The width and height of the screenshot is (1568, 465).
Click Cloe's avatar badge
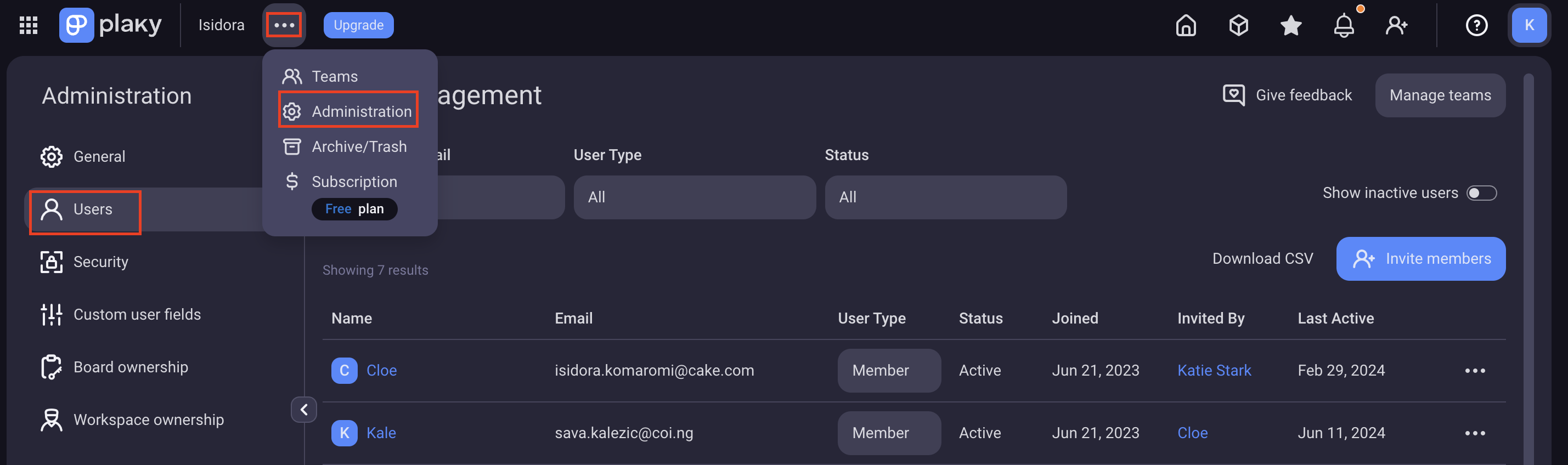click(344, 371)
